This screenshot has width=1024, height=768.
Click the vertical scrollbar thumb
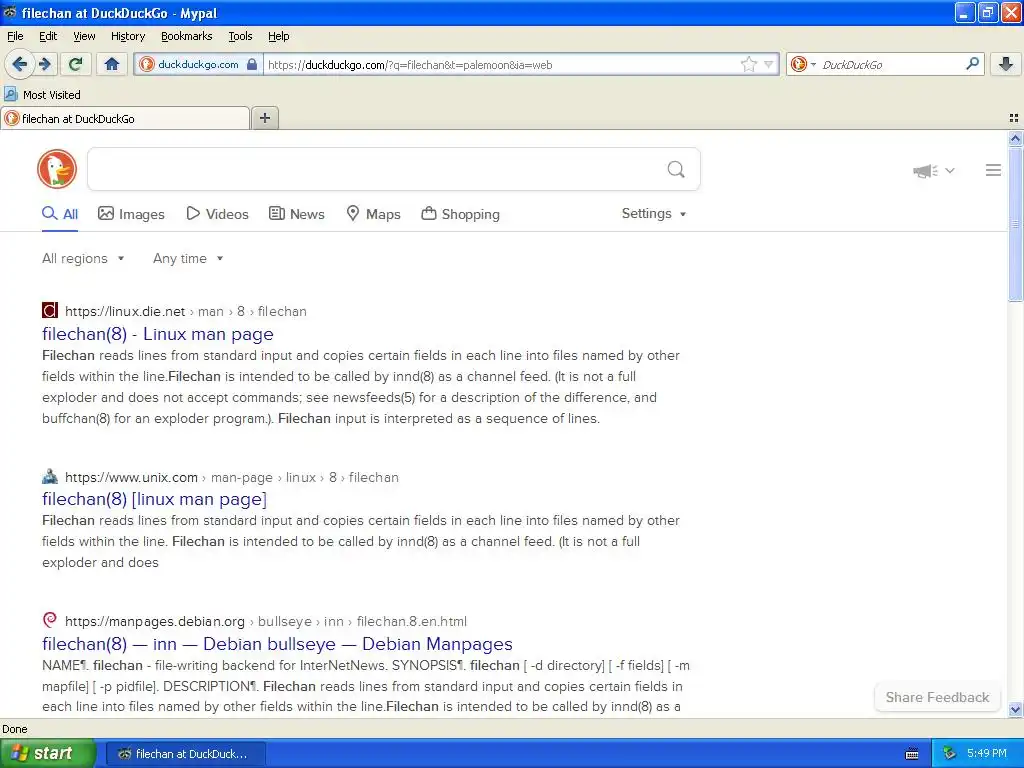click(1015, 224)
